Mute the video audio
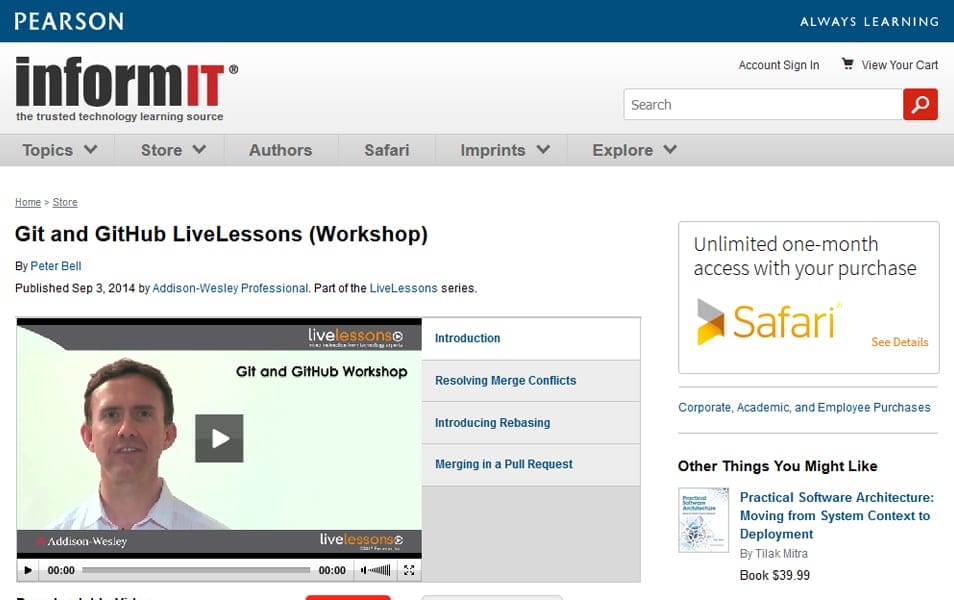The image size is (954, 600). (362, 570)
